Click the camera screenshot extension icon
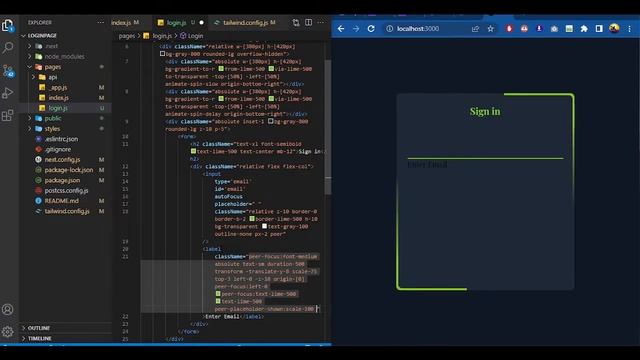 554,29
